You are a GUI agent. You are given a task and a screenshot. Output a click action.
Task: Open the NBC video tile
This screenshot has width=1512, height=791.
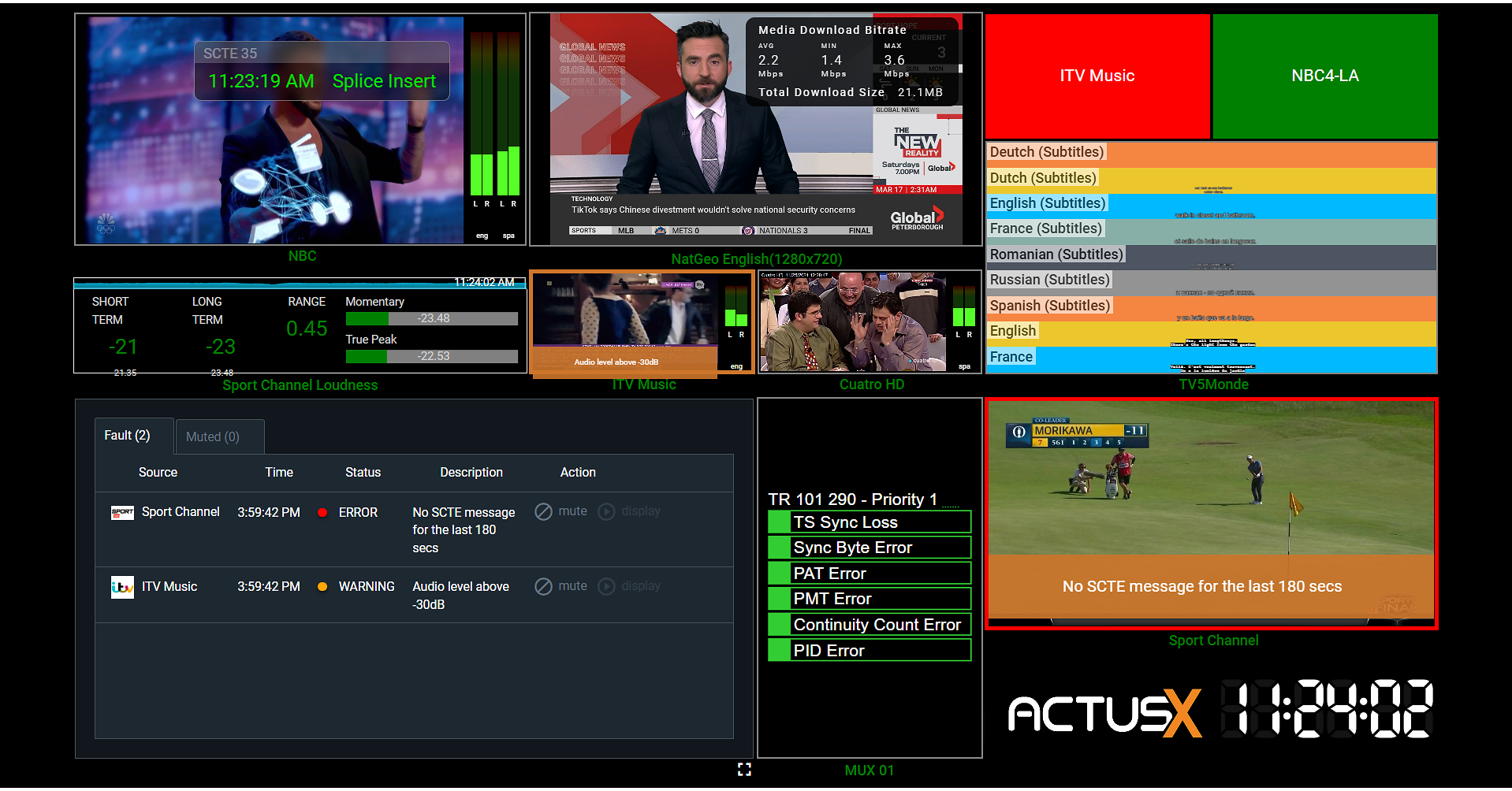click(301, 129)
